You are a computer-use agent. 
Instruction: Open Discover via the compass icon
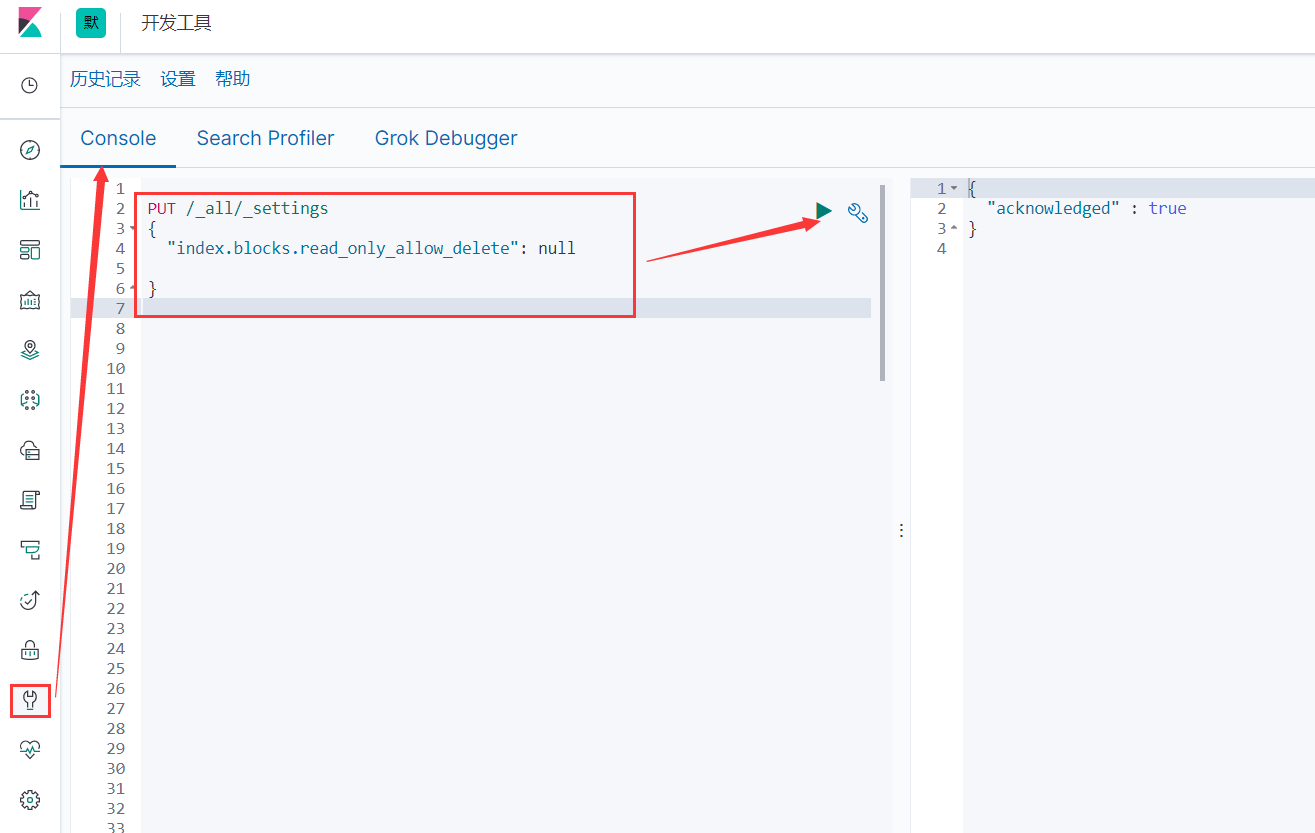point(29,149)
